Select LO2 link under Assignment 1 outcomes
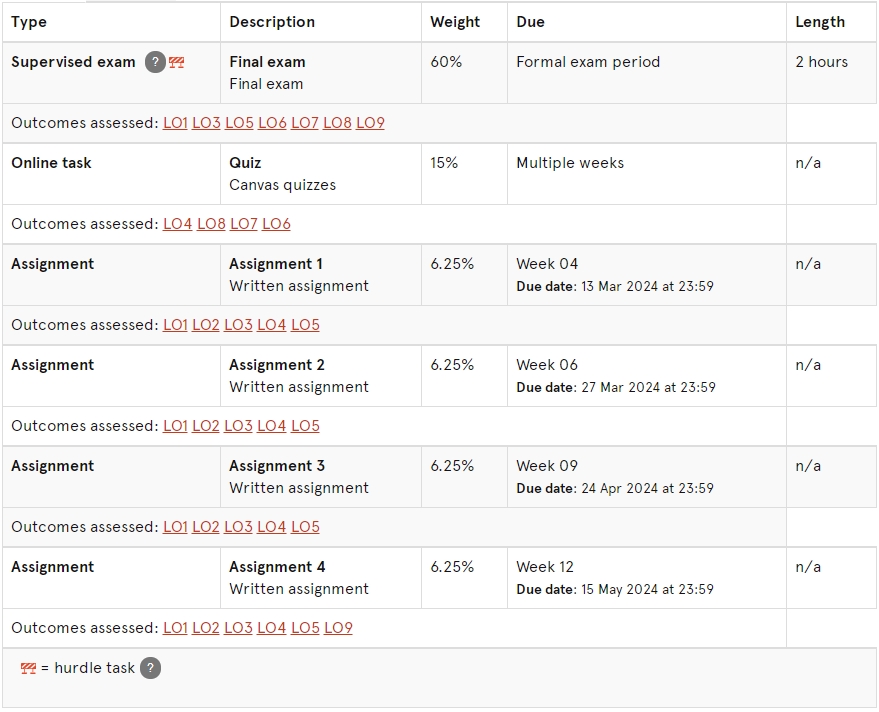879x712 pixels. click(x=206, y=325)
